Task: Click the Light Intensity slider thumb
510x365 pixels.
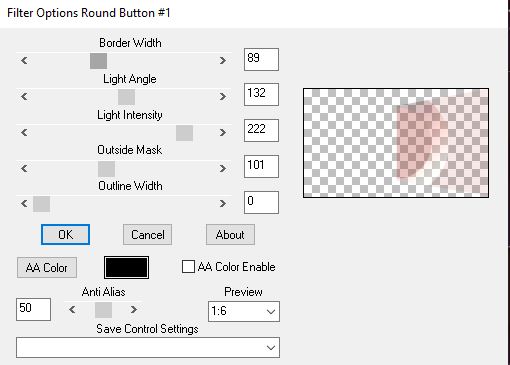Action: [x=184, y=133]
